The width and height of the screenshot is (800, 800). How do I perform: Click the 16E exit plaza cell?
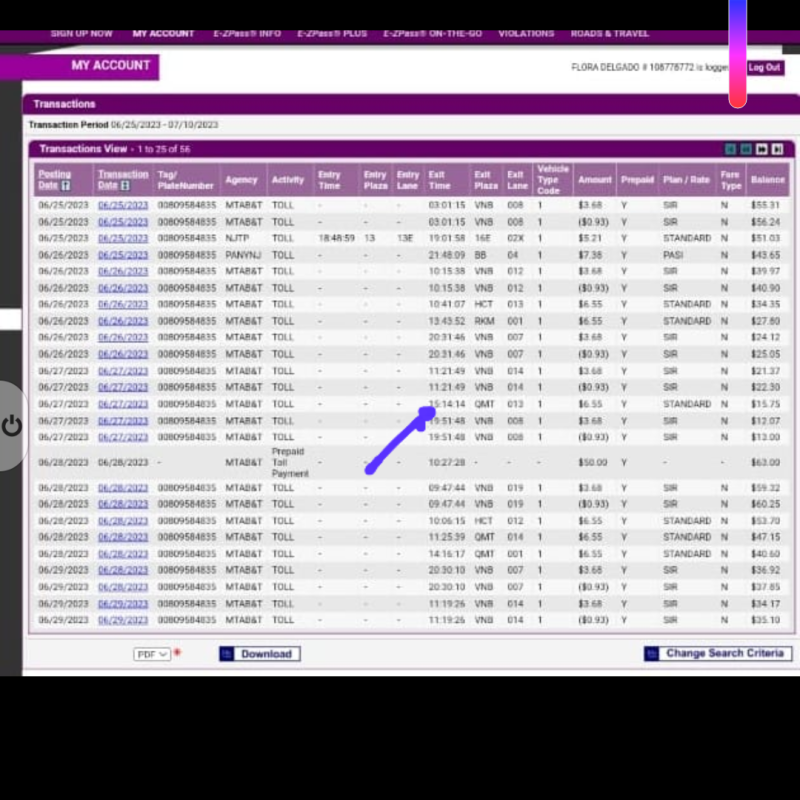(483, 238)
